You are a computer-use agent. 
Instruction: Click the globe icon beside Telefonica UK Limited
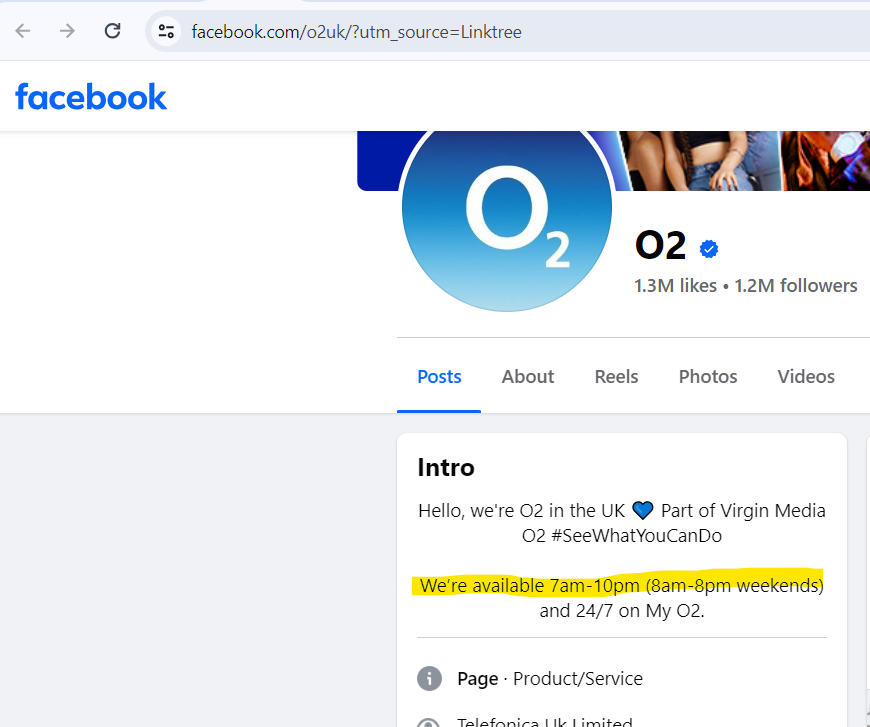coord(429,723)
